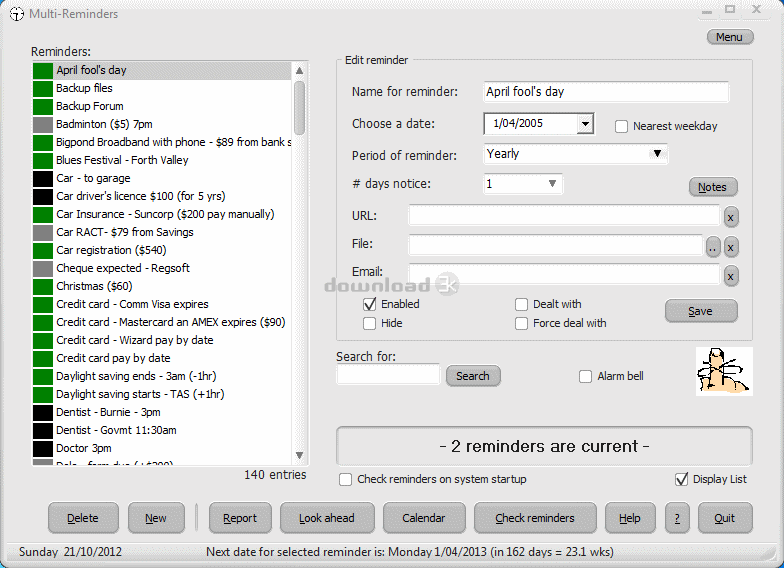784x568 pixels.
Task: Click the Delete button
Action: click(x=83, y=518)
